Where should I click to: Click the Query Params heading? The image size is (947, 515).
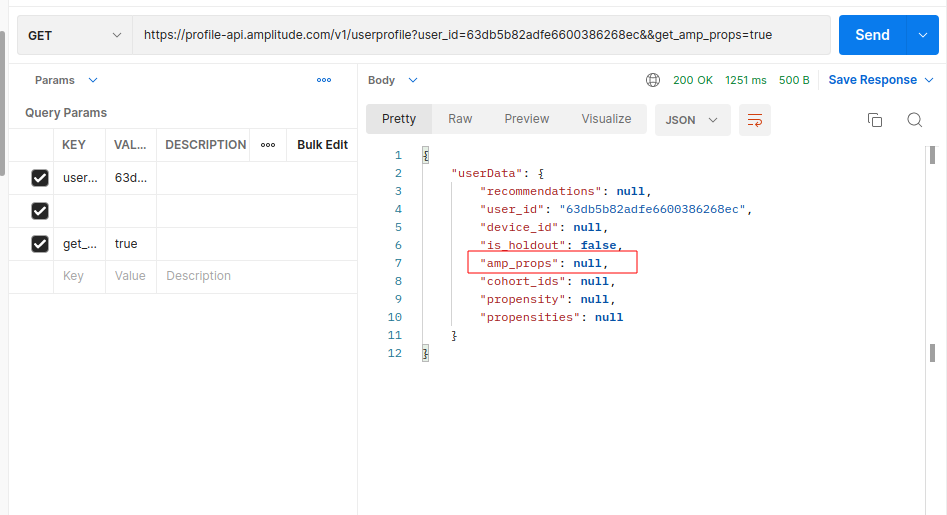[x=66, y=113]
